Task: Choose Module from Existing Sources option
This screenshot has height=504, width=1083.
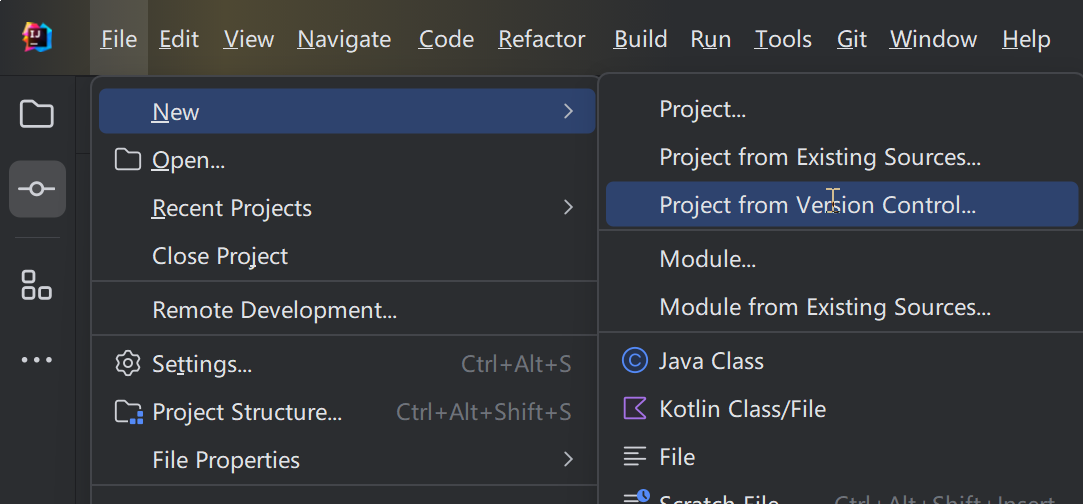Action: pyautogui.click(x=825, y=307)
